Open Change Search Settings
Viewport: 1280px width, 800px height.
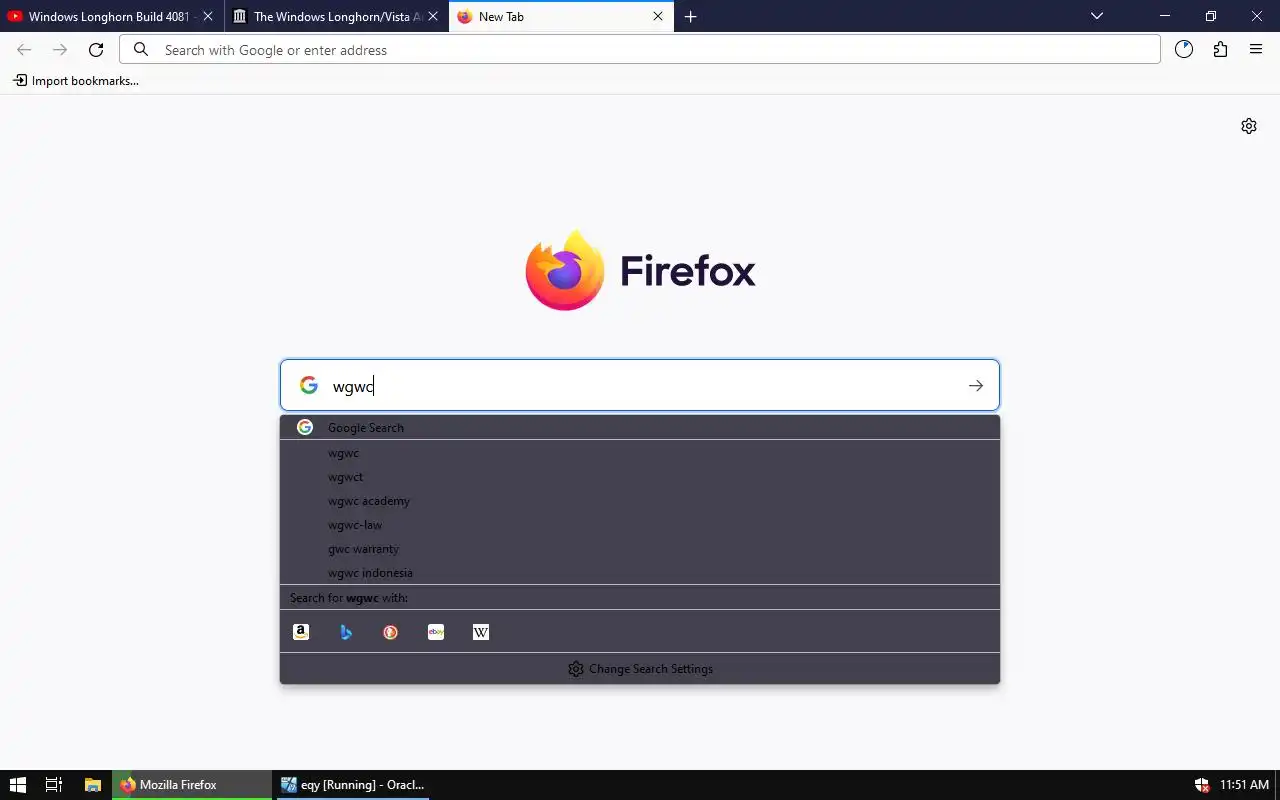[640, 669]
